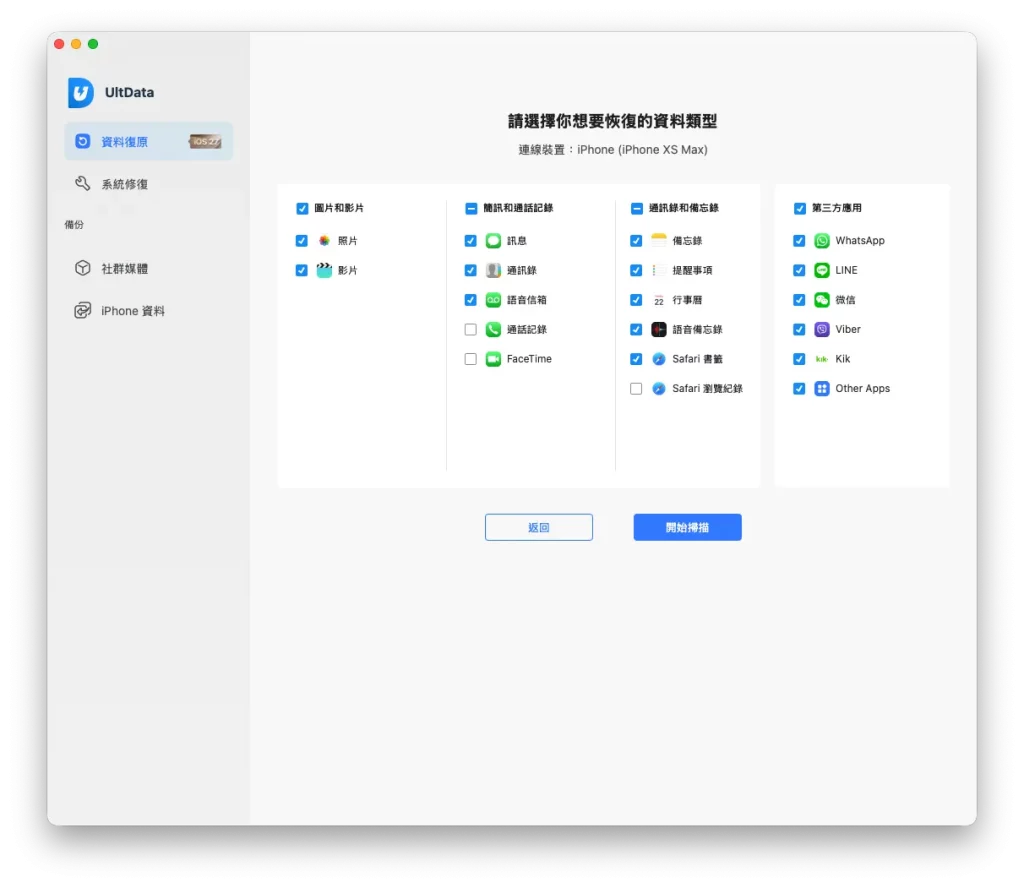This screenshot has height=888, width=1024.
Task: Click the 微信 WeChat icon
Action: (x=822, y=300)
